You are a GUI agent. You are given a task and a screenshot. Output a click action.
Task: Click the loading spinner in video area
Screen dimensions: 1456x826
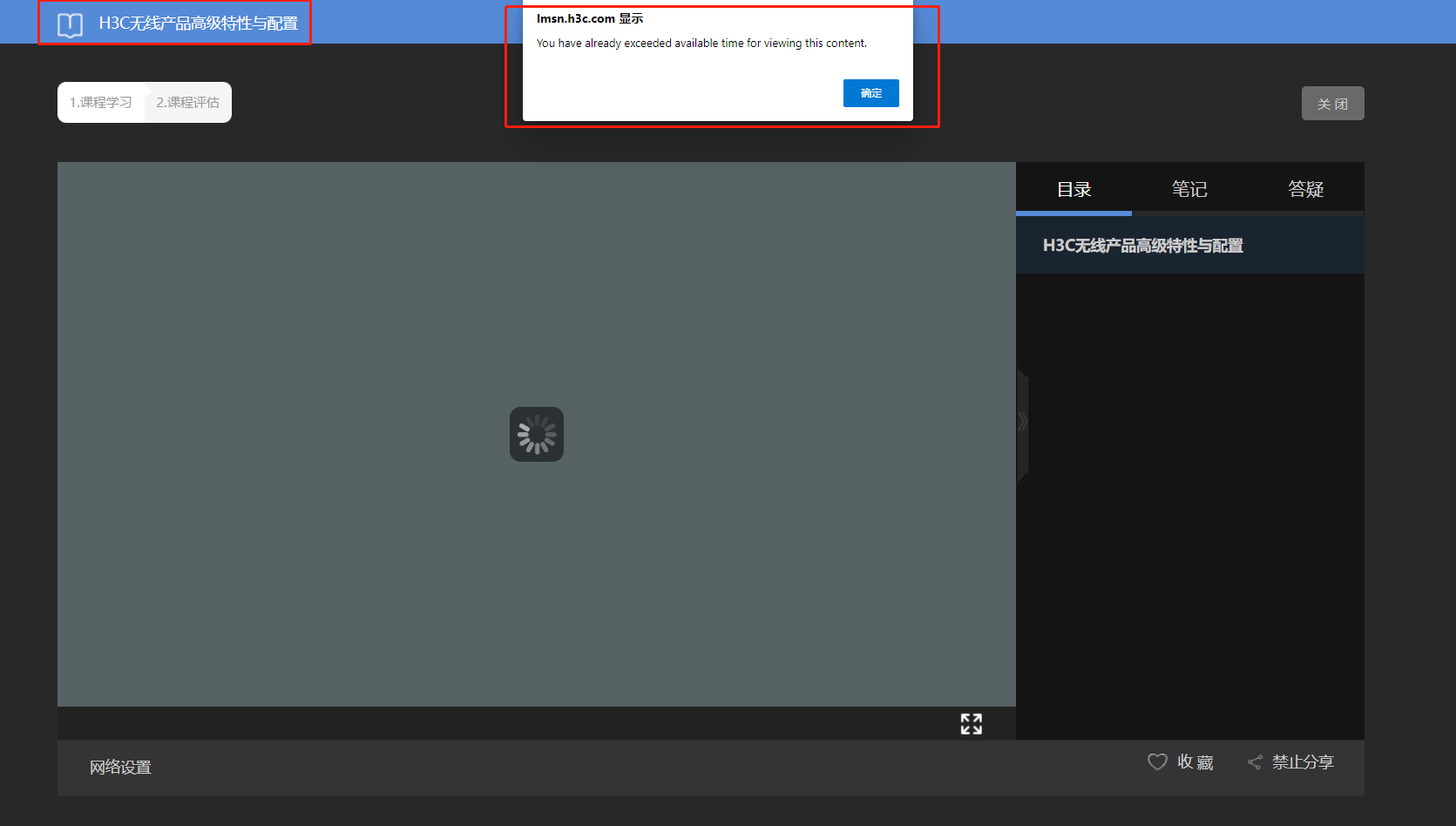pyautogui.click(x=537, y=435)
